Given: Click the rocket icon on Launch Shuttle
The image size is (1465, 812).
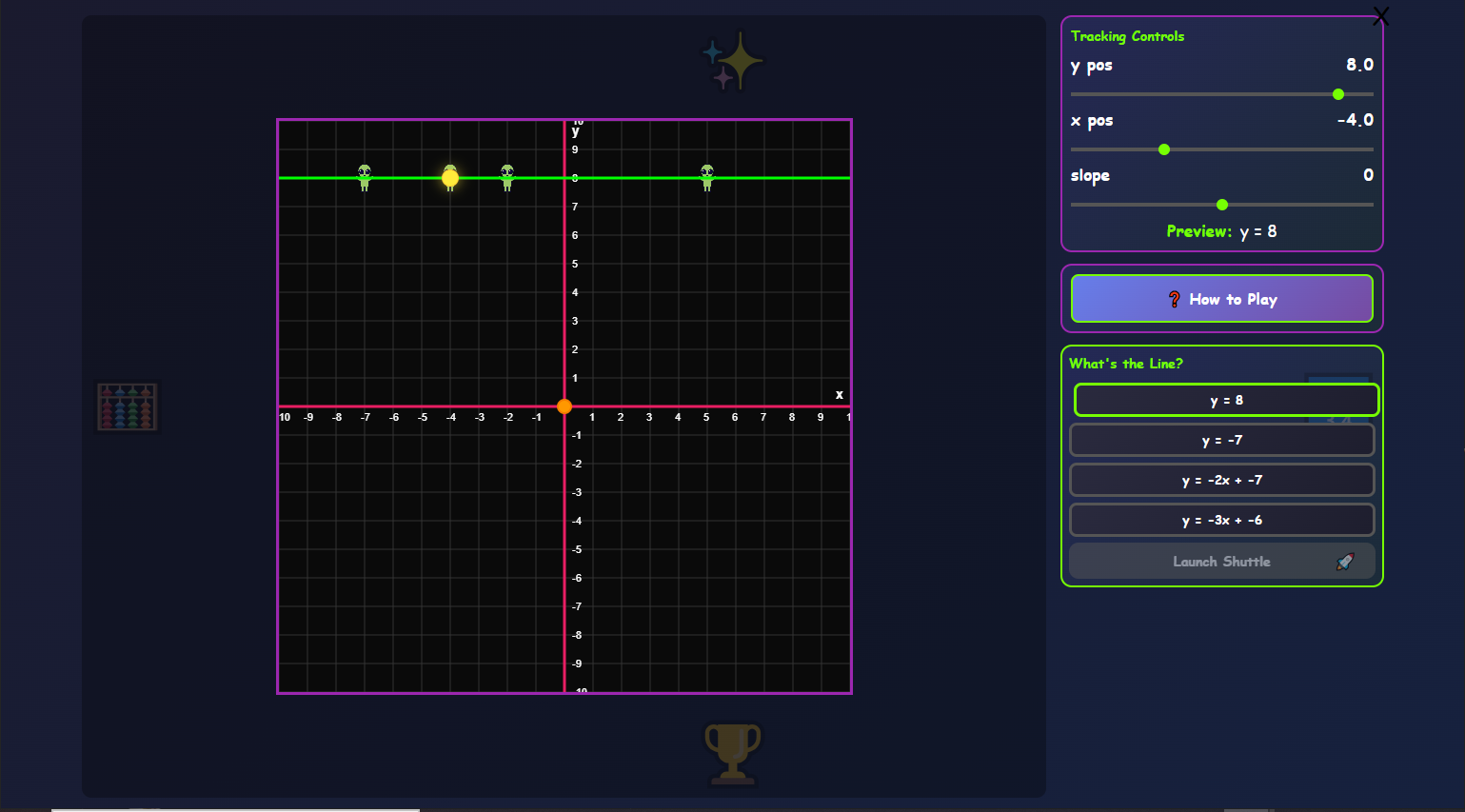Looking at the screenshot, I should (1345, 562).
